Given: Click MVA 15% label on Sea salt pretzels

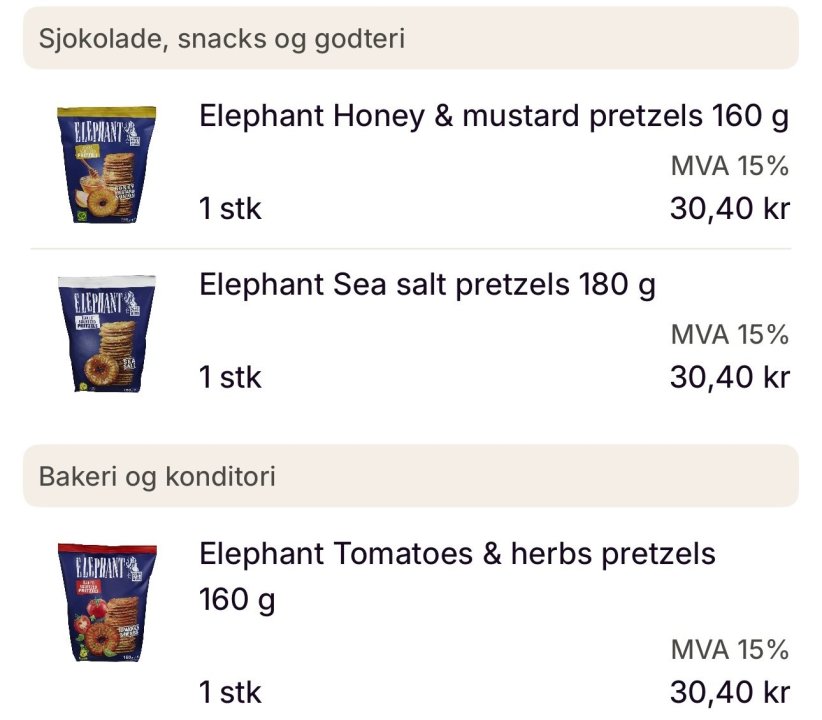Looking at the screenshot, I should (729, 334).
